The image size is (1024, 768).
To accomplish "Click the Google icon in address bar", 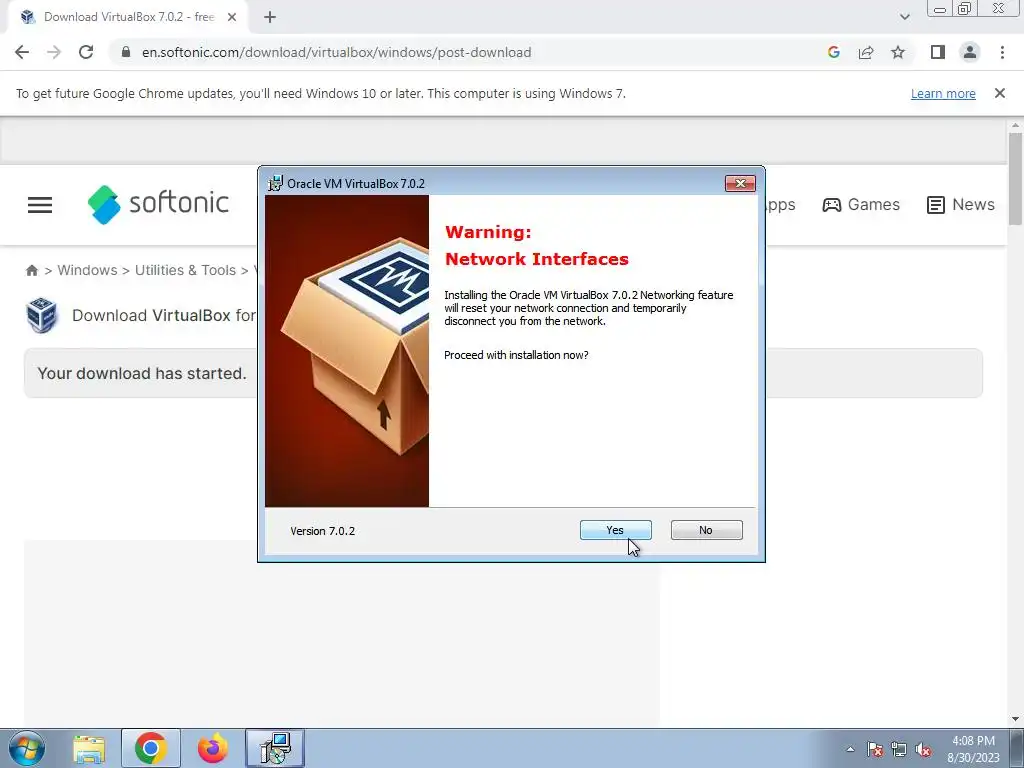I will point(833,52).
